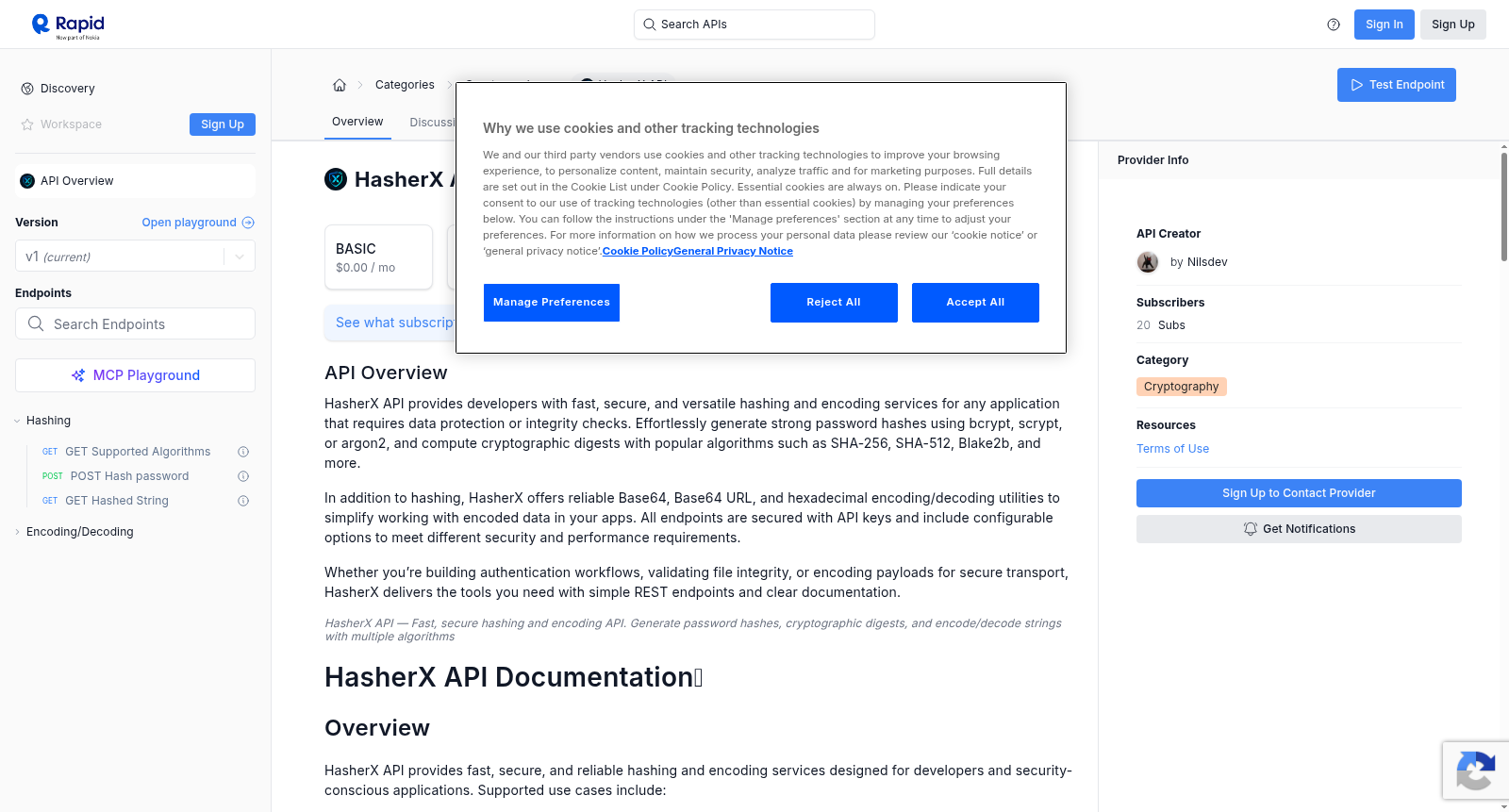This screenshot has width=1509, height=812.
Task: Click Sign Up to Contact Provider
Action: pyautogui.click(x=1299, y=493)
